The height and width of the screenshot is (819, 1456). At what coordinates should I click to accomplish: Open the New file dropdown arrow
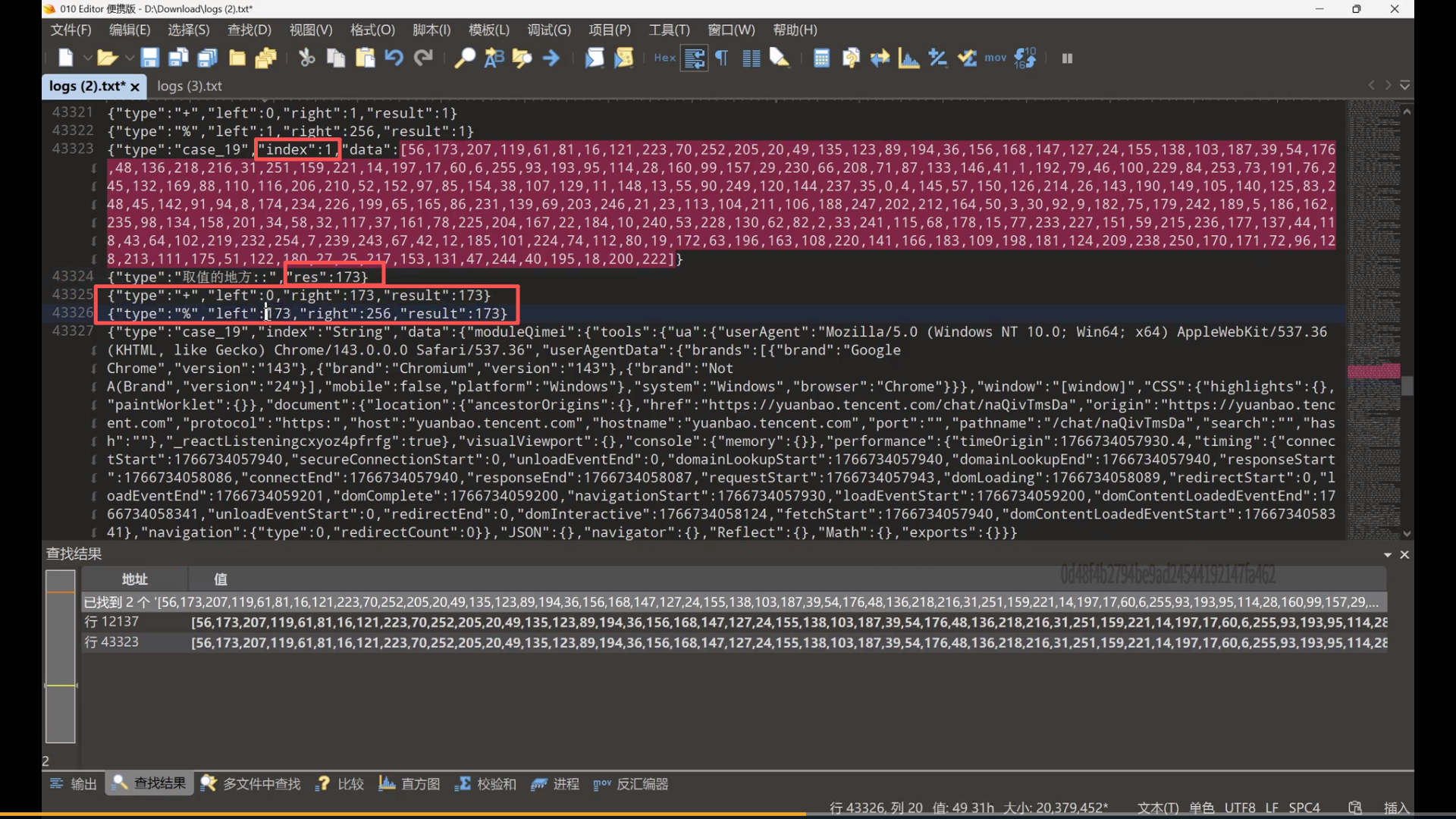click(x=87, y=58)
